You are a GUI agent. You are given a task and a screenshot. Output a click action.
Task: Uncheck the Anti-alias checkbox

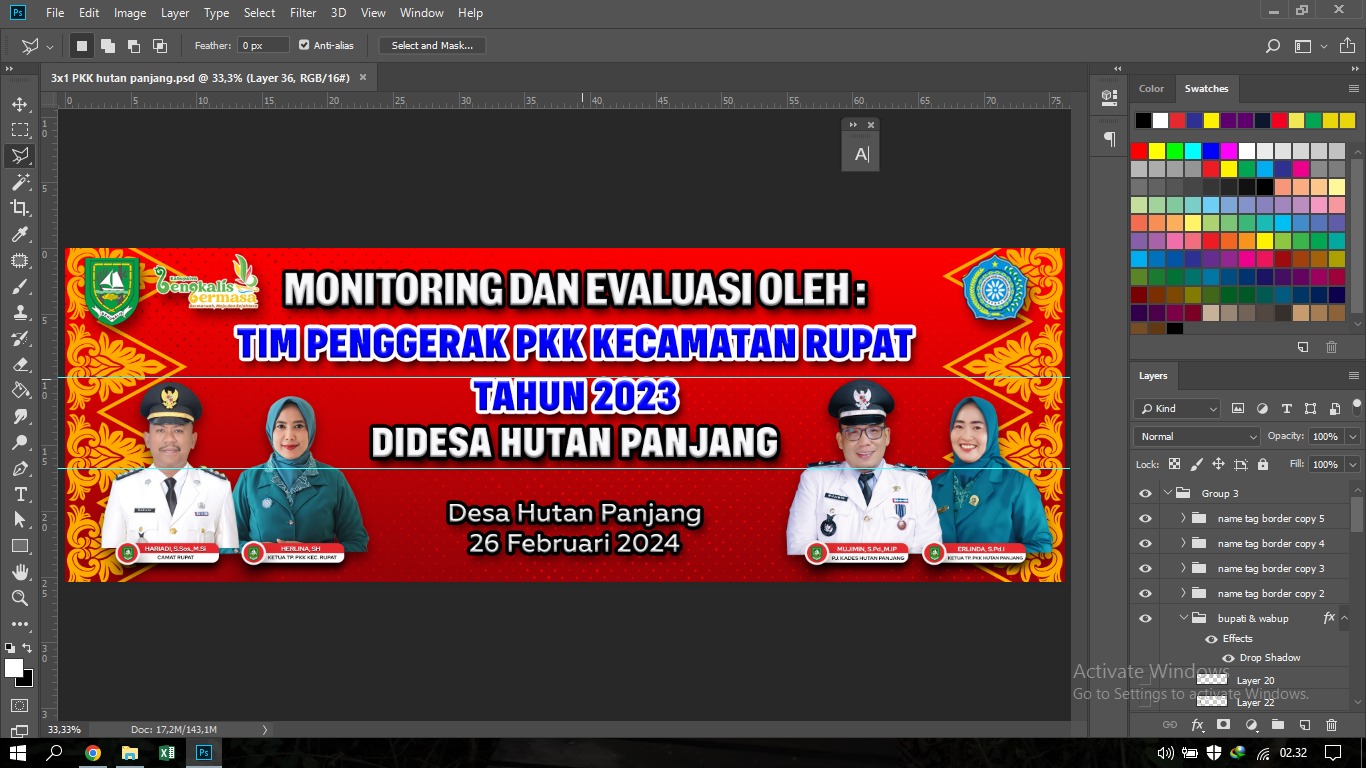pyautogui.click(x=304, y=45)
